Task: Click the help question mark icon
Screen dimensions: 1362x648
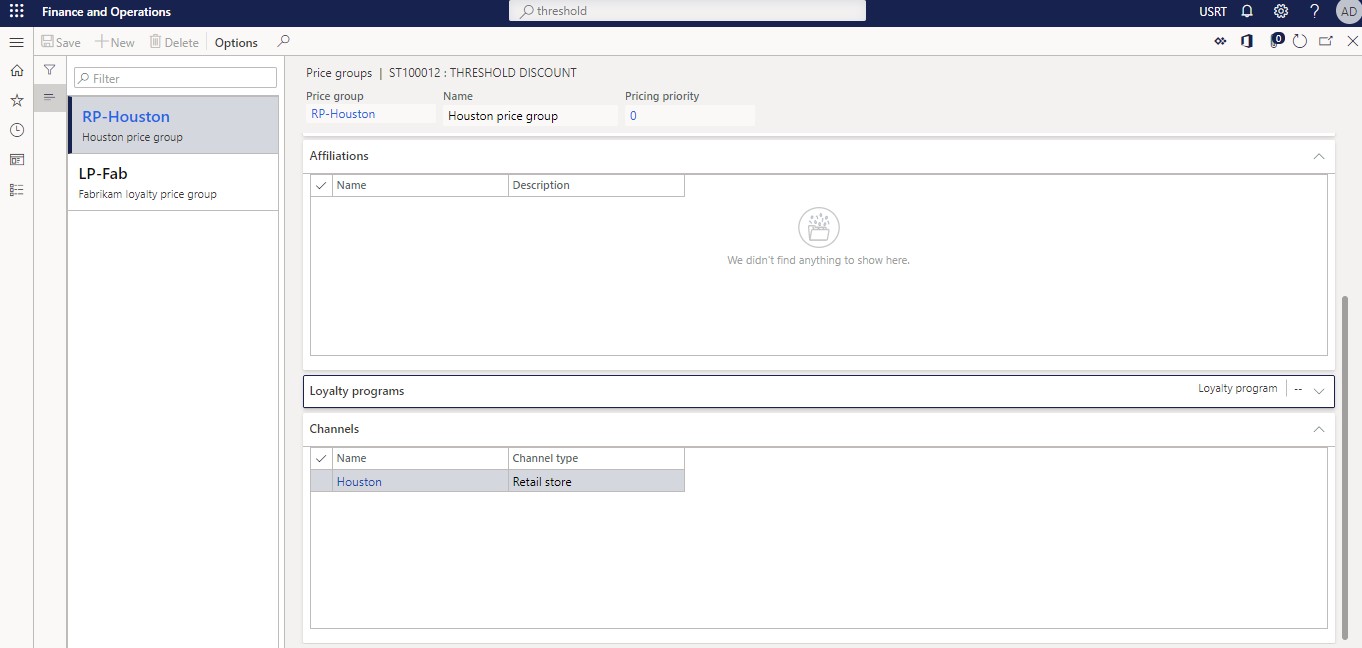Action: pos(1314,12)
